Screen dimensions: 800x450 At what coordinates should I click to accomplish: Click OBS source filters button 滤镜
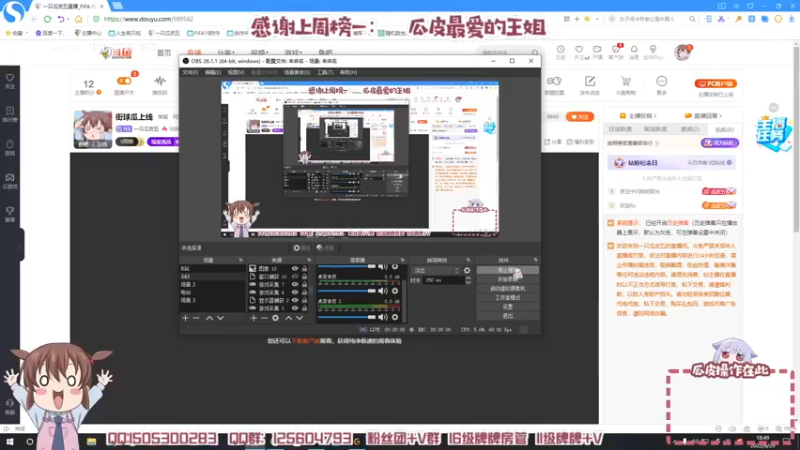(x=325, y=248)
